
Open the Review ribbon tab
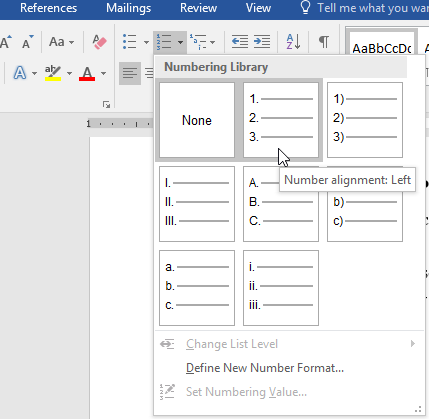coord(198,8)
